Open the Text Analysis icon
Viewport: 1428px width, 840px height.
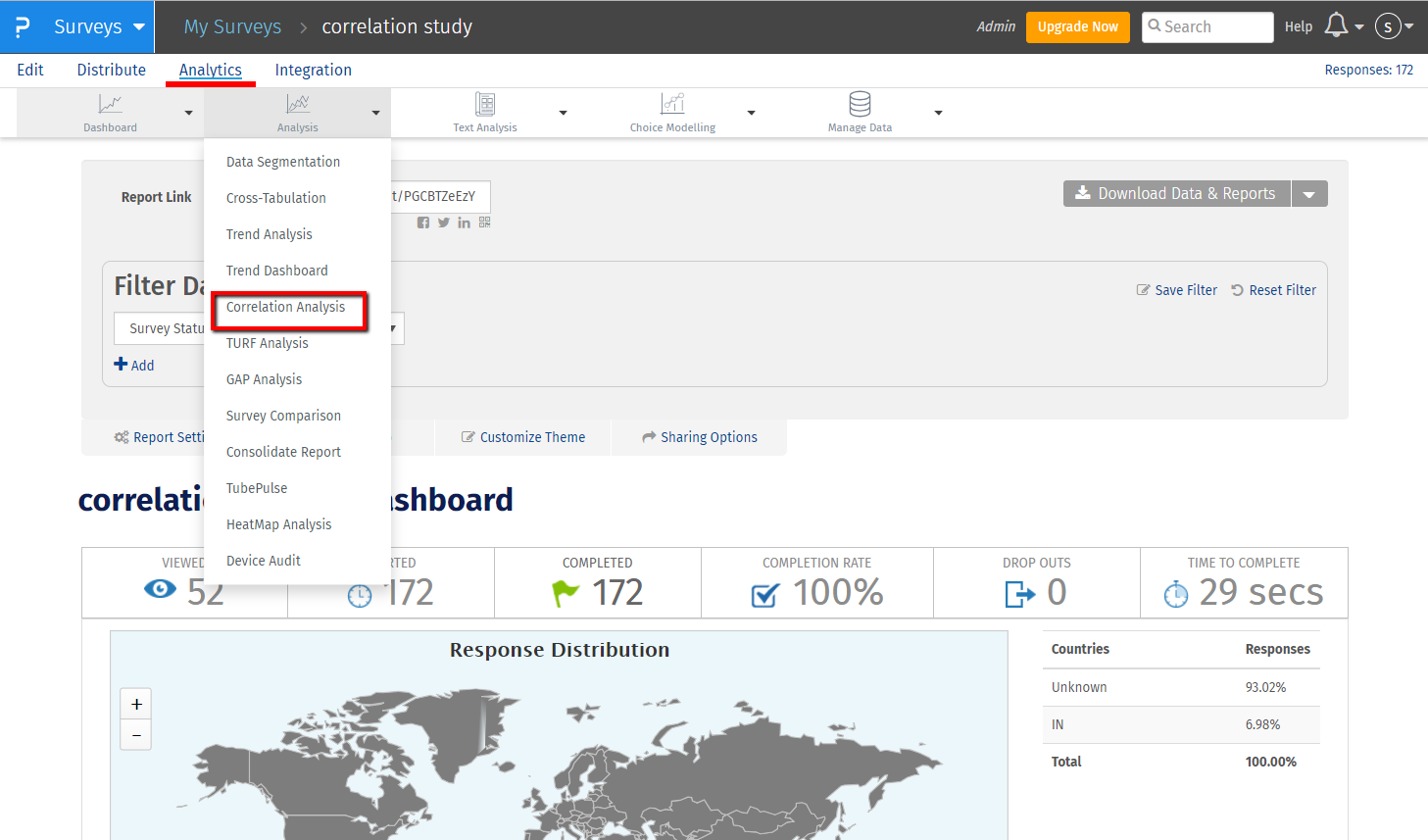tap(484, 104)
